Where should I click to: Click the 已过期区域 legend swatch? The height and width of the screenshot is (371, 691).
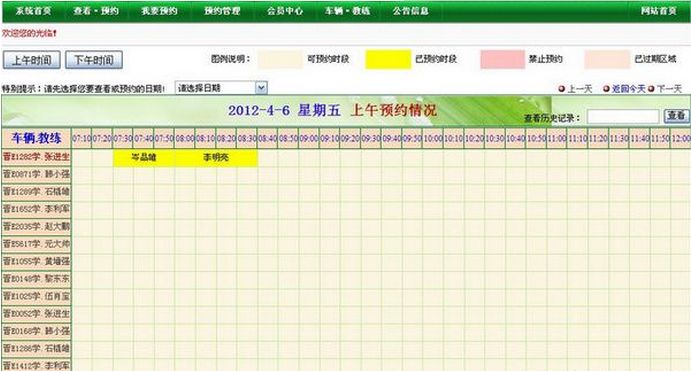(x=607, y=59)
